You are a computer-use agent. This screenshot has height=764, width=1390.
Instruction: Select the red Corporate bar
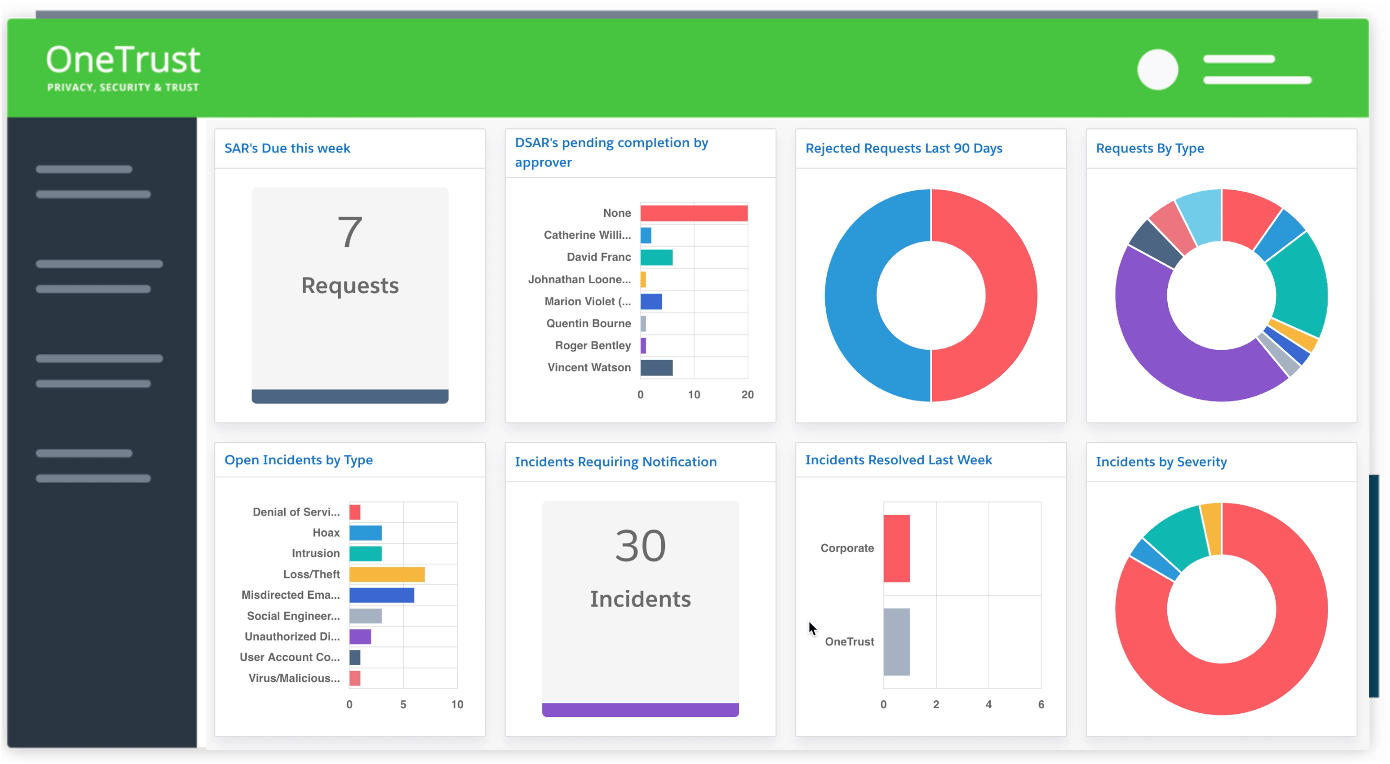pos(897,548)
